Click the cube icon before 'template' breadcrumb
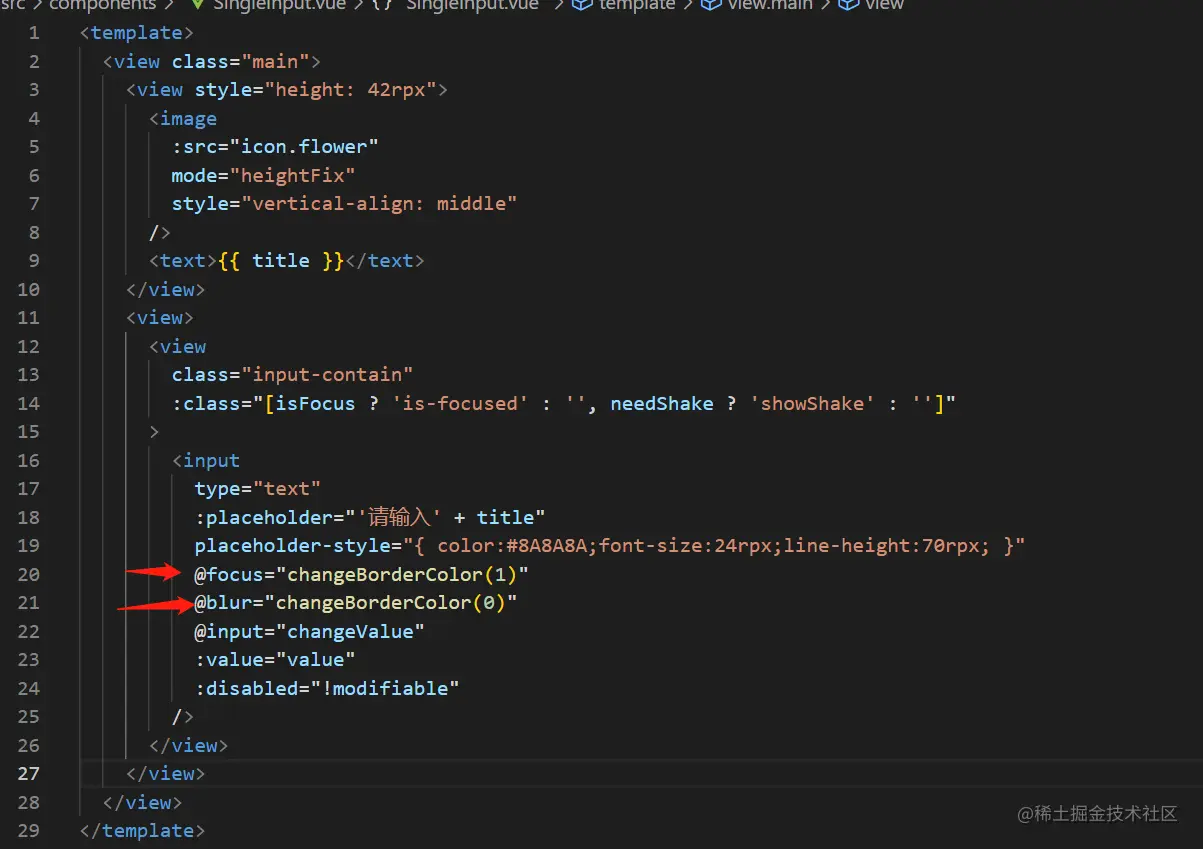 (582, 5)
